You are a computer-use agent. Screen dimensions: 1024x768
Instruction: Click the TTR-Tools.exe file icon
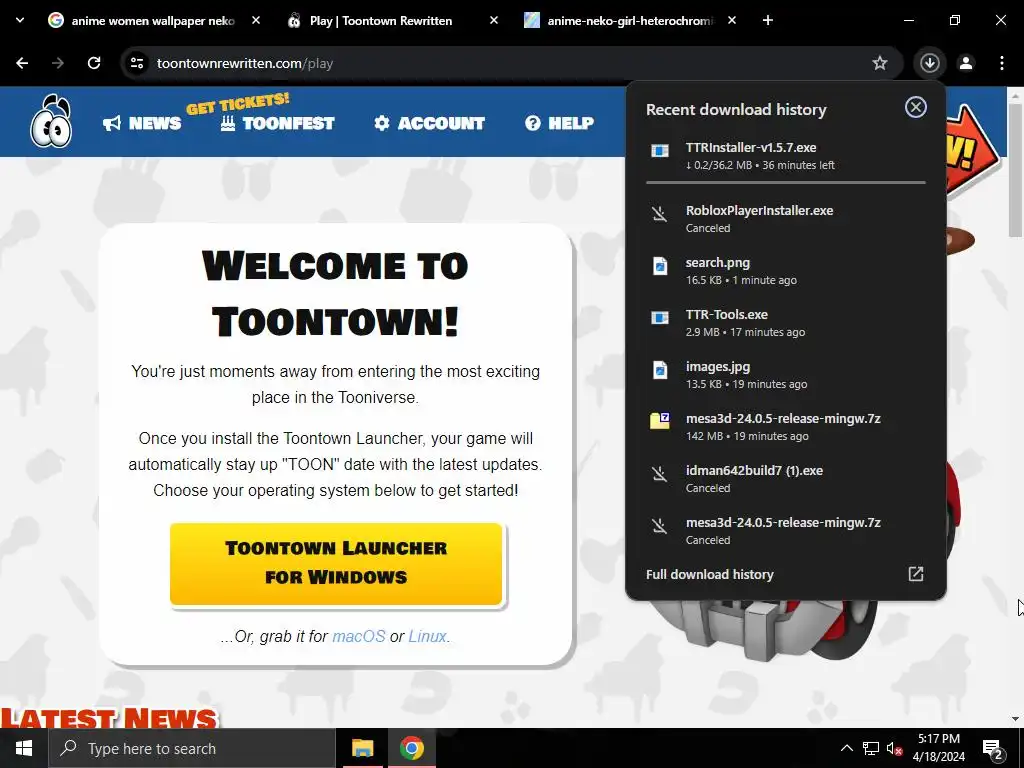click(660, 318)
